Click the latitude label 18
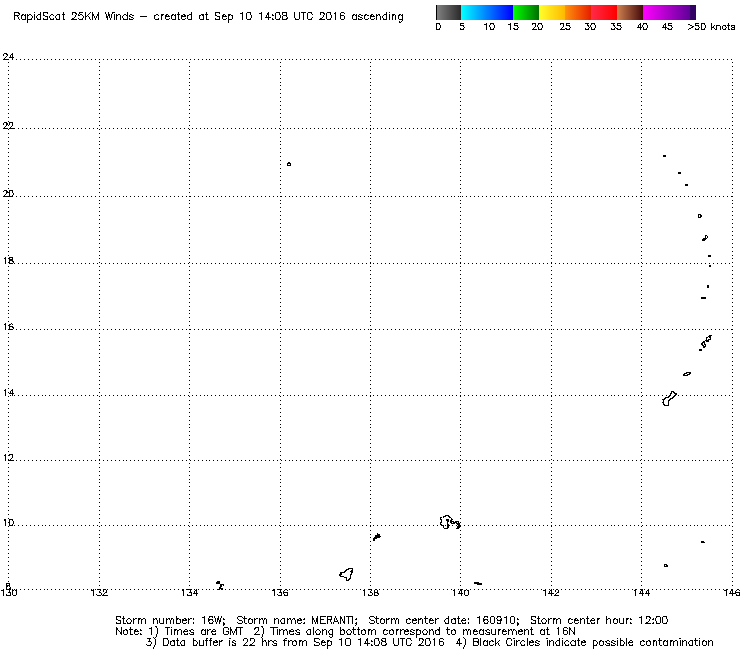This screenshot has width=740, height=650. pyautogui.click(x=8, y=261)
